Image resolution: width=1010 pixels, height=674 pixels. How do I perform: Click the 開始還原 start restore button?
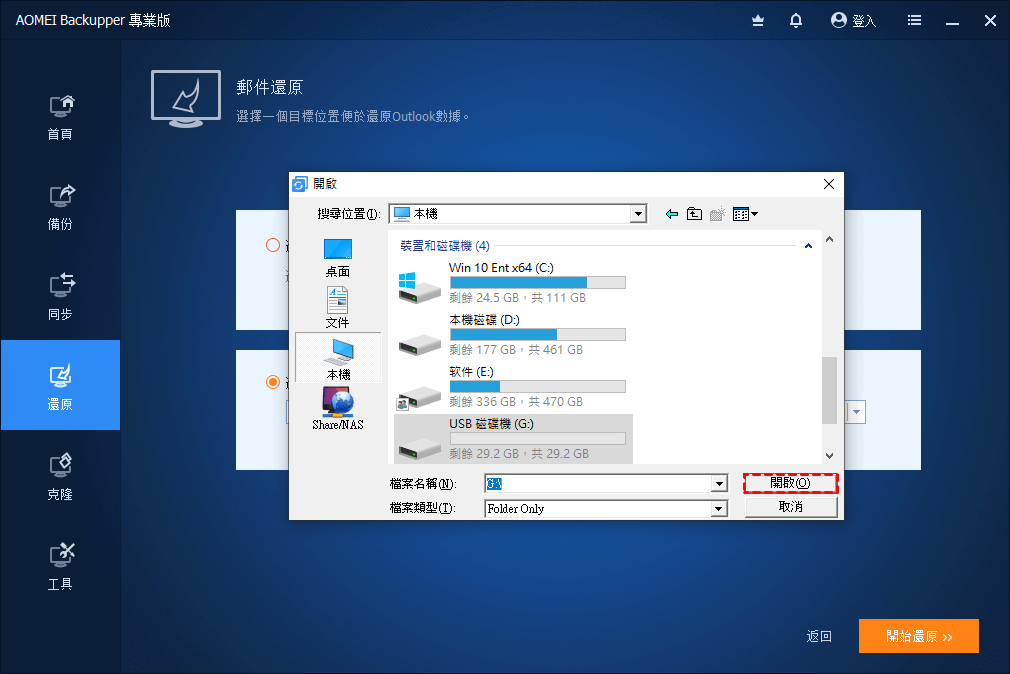point(919,636)
